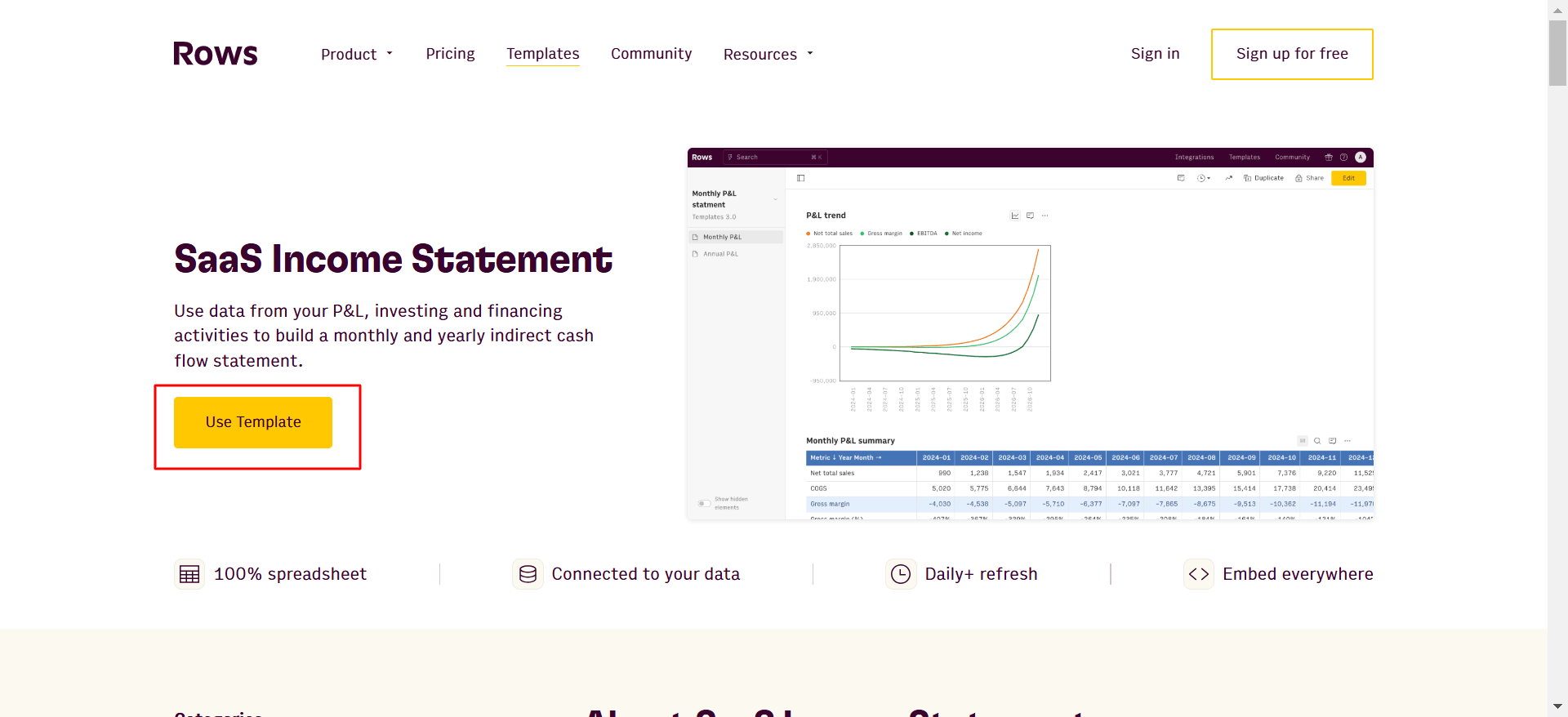Click the trend arrow icon beside Duplicate
Viewport: 1568px width, 717px height.
coord(1228,178)
